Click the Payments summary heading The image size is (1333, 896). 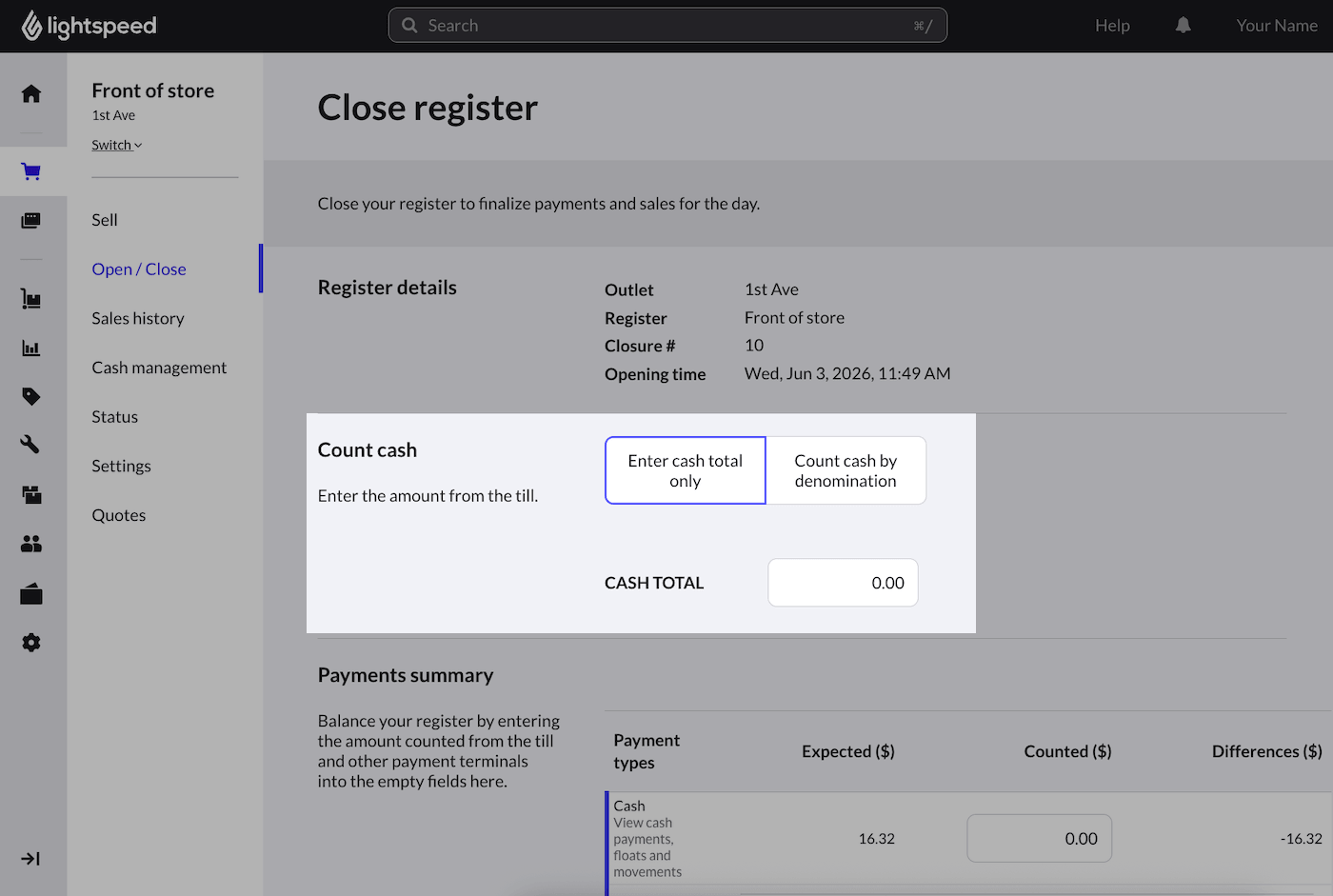coord(406,675)
